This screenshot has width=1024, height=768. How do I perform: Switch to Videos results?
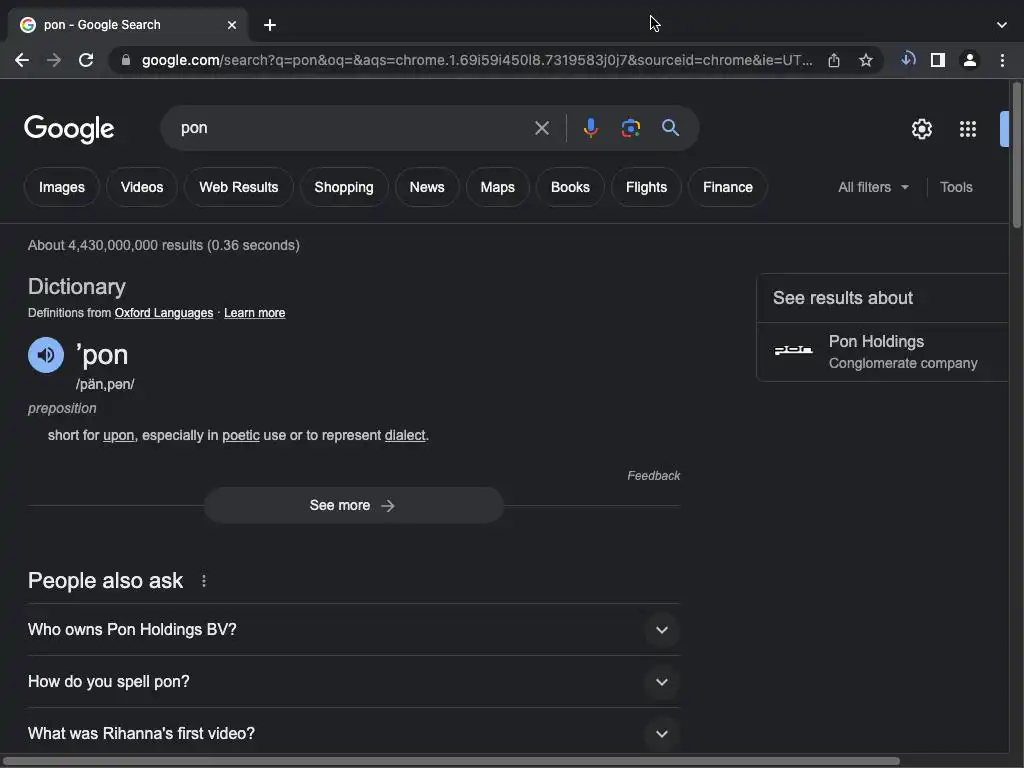[142, 187]
